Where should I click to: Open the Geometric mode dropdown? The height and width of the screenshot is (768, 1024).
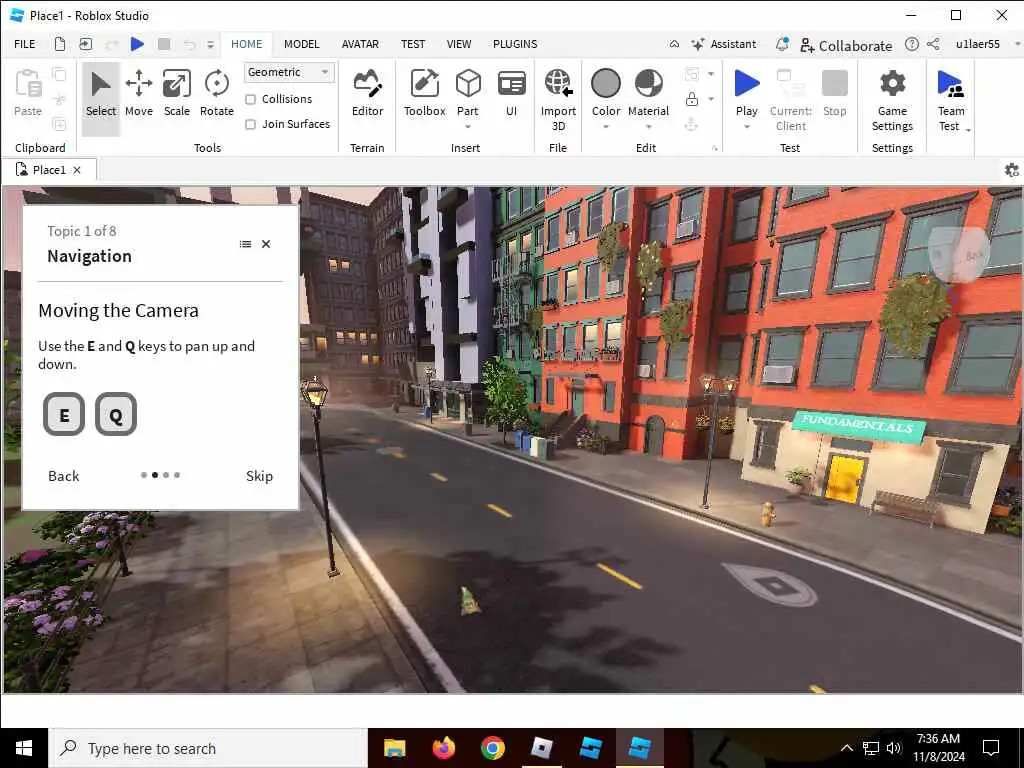coord(289,72)
